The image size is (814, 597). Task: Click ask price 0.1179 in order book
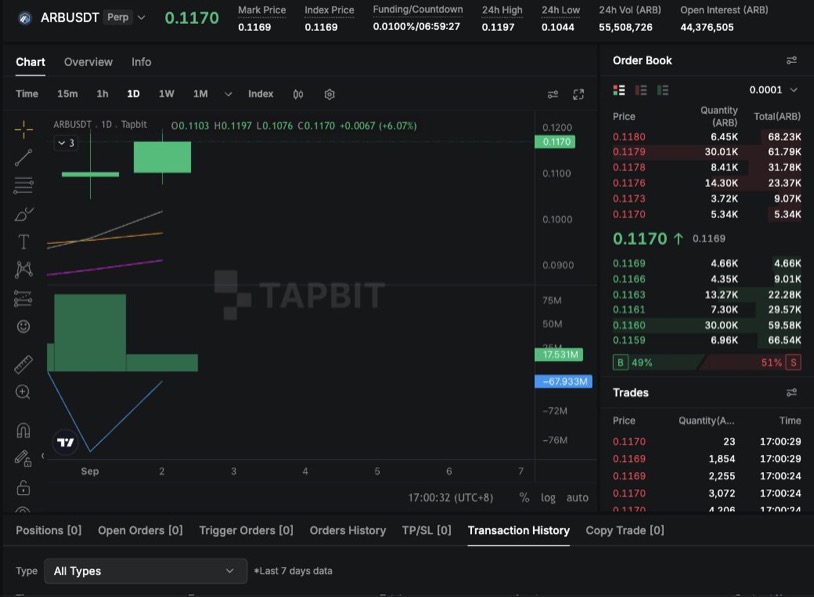tap(629, 152)
